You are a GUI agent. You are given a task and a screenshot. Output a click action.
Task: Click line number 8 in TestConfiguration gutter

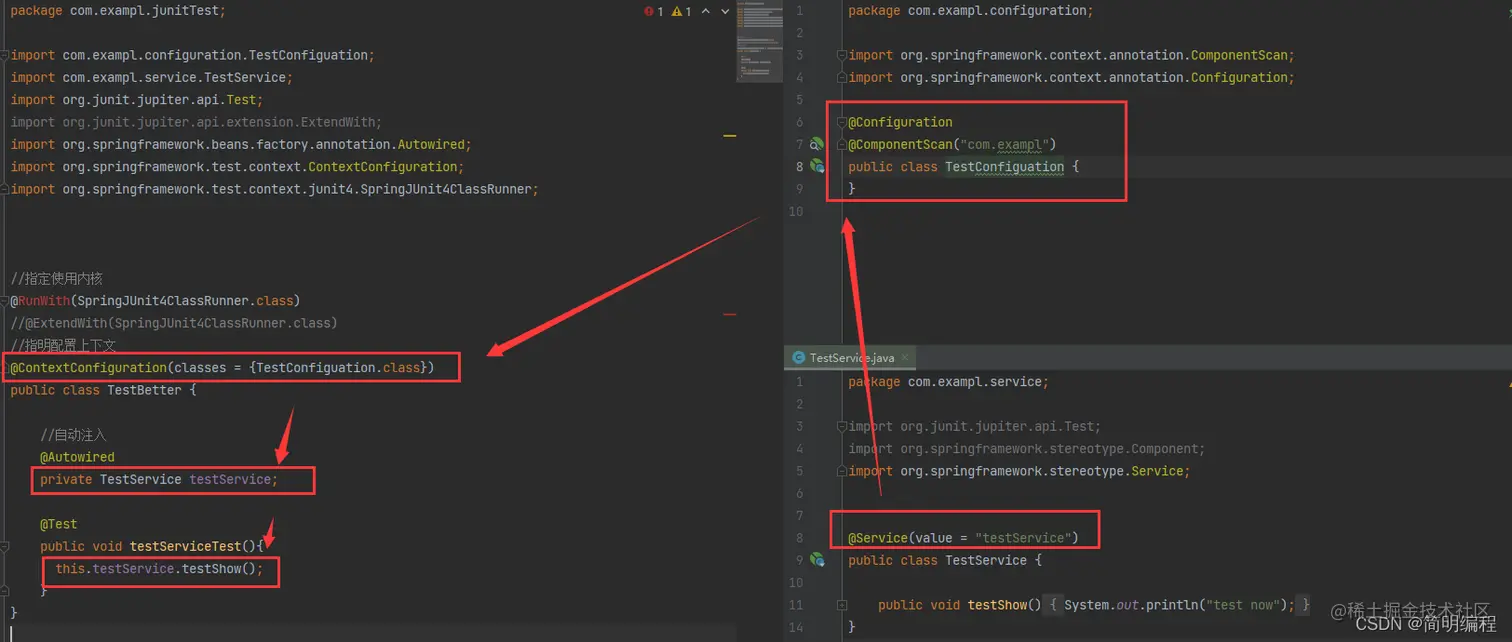(799, 167)
